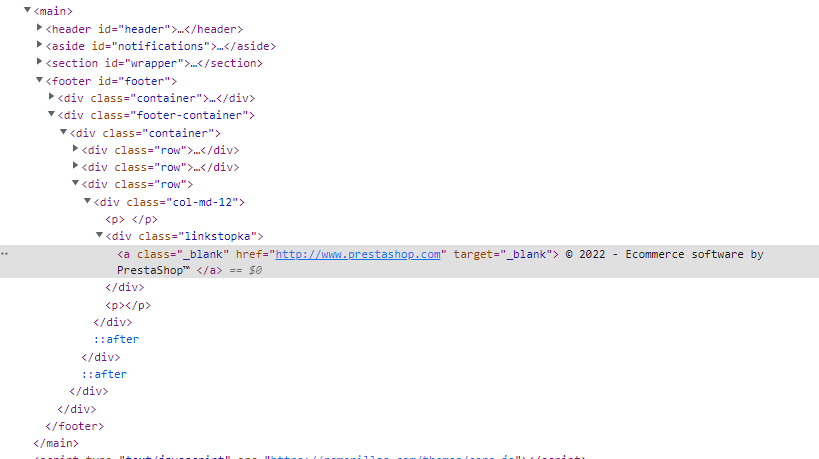Click the </a> closing tag
This screenshot has width=819, height=459.
[209, 270]
